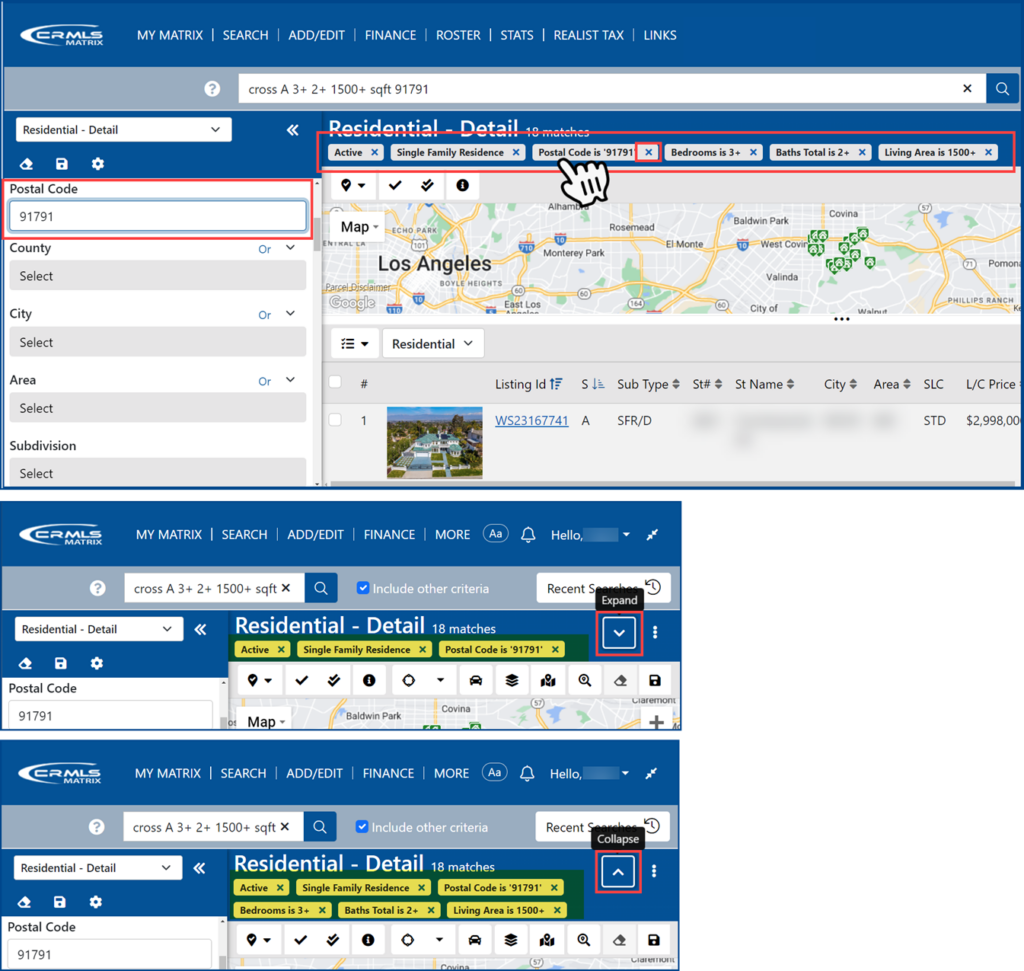This screenshot has height=971, width=1024.
Task: Click the crosshair locate icon in bottom panel toolbar
Action: [407, 940]
